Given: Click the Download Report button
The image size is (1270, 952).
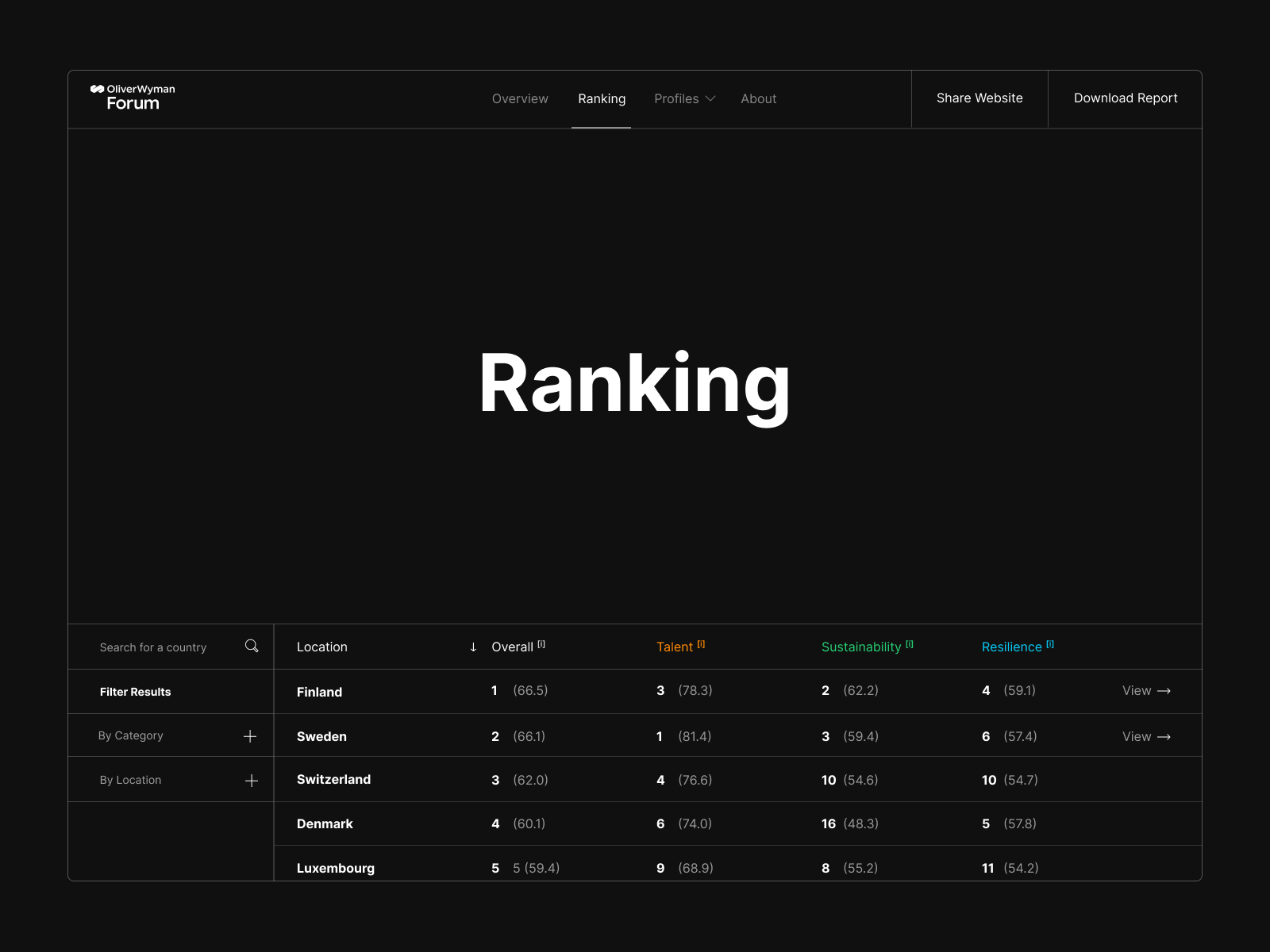Looking at the screenshot, I should [1126, 98].
